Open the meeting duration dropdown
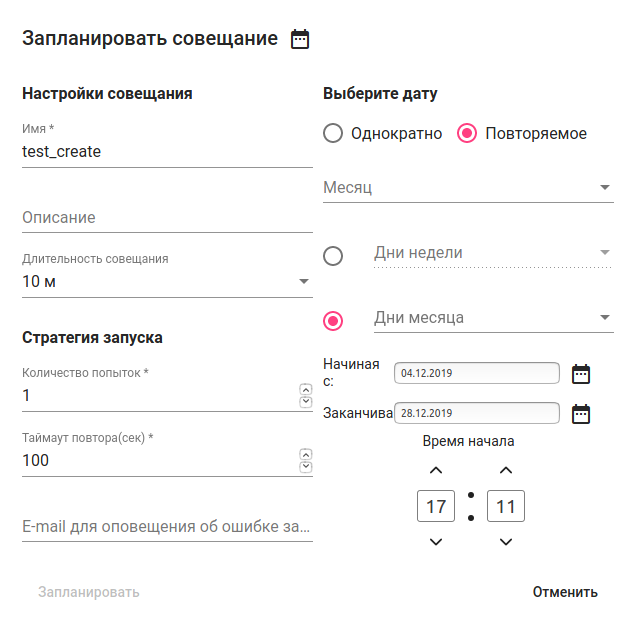 [x=167, y=282]
